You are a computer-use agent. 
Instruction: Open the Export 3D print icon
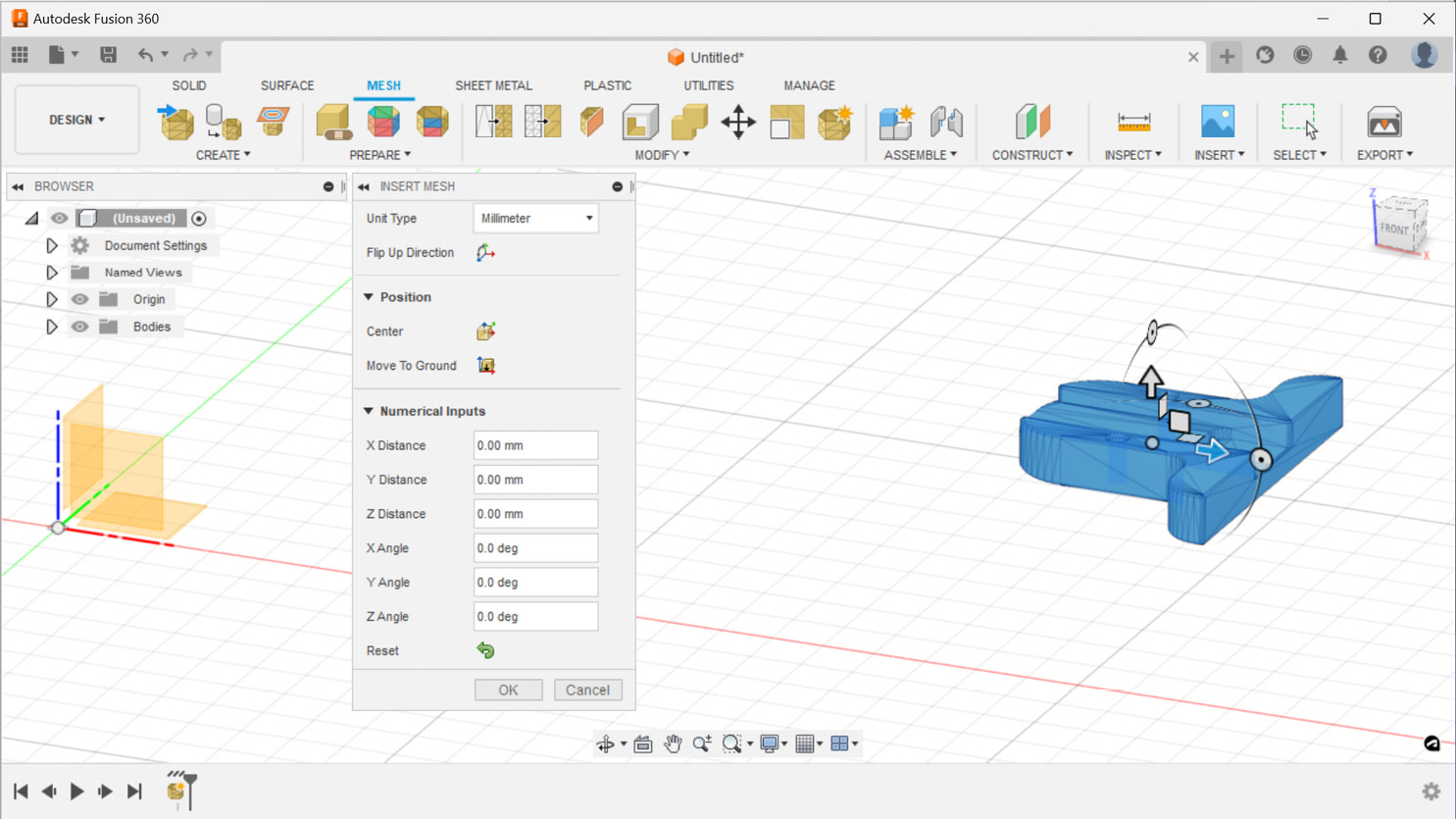(1384, 122)
